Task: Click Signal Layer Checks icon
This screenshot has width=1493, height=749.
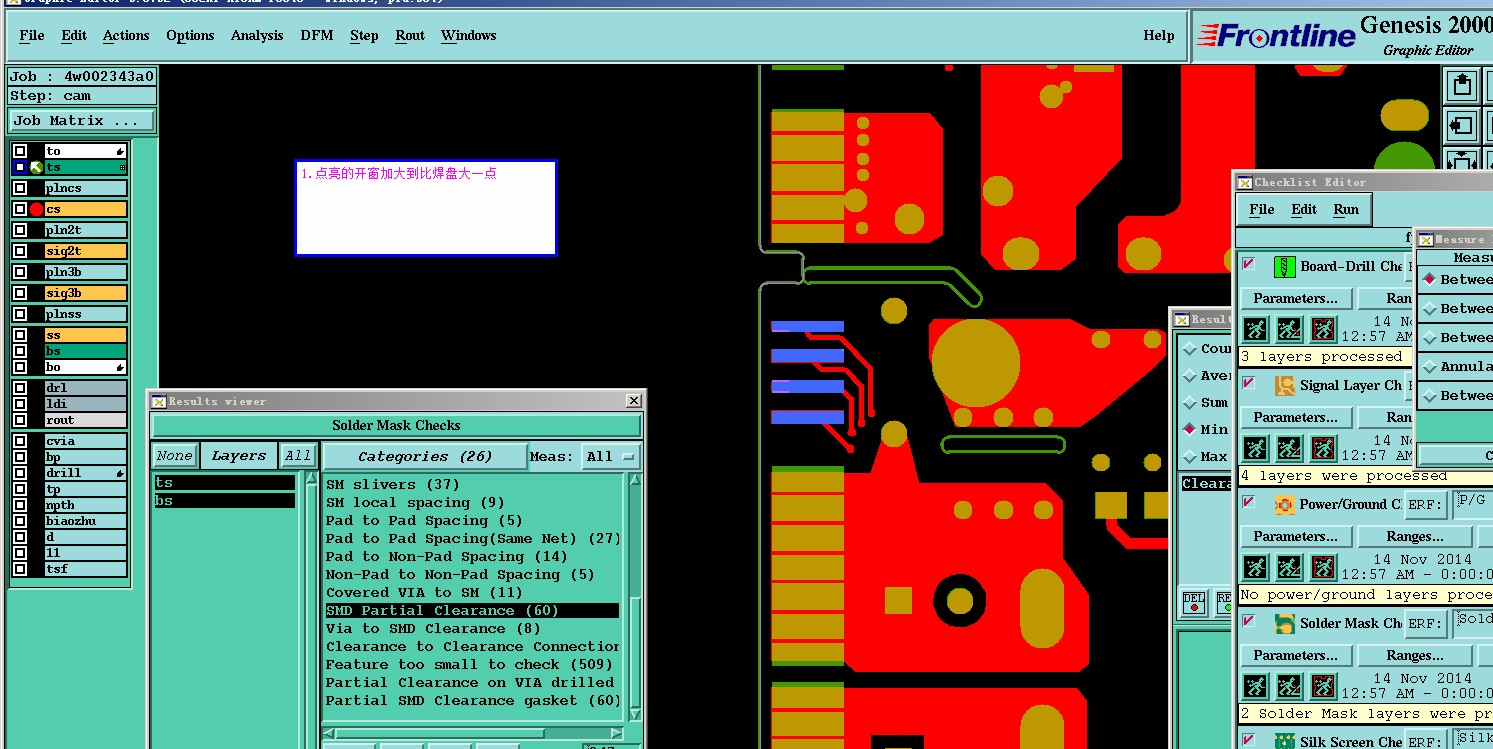Action: point(1284,386)
